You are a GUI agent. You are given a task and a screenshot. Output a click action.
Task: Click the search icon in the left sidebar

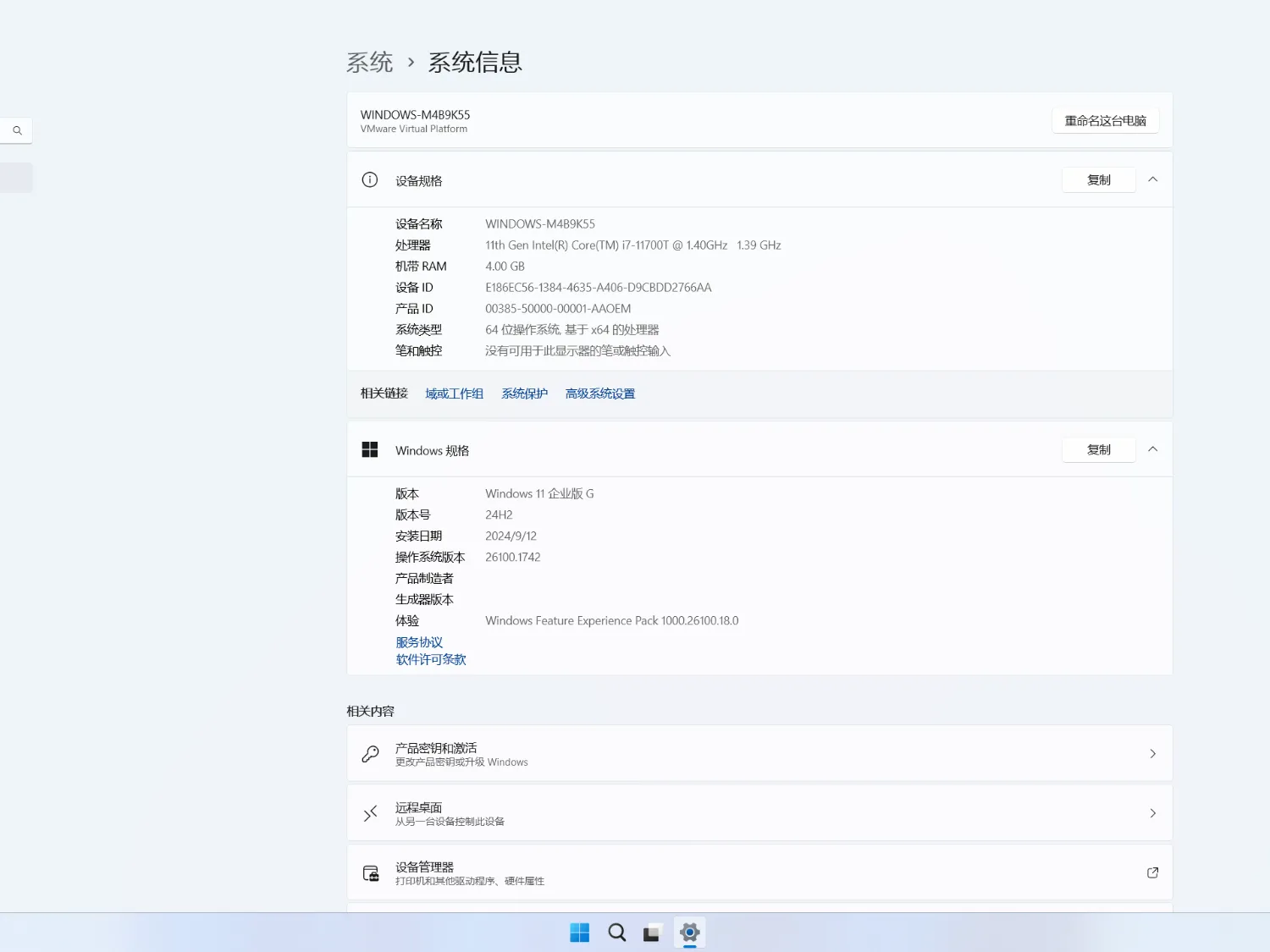tap(16, 130)
